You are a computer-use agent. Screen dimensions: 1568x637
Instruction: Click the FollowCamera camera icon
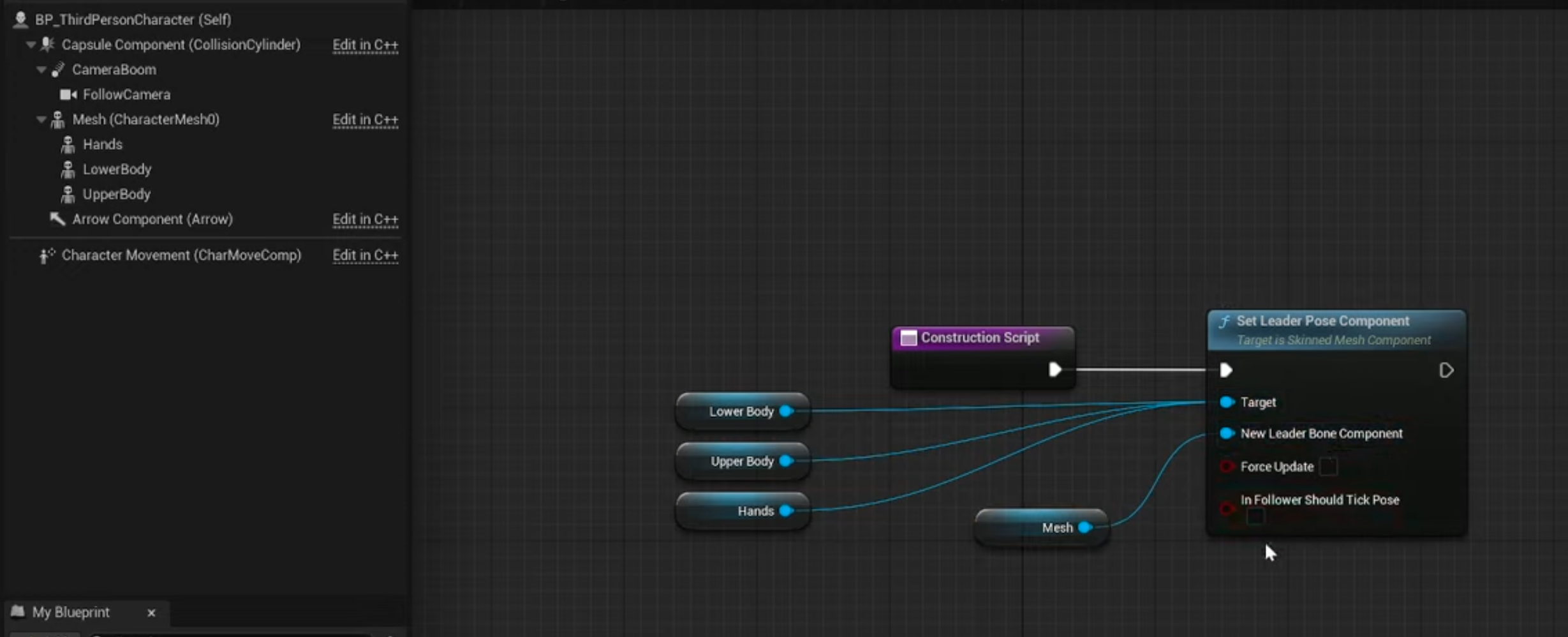(x=68, y=94)
